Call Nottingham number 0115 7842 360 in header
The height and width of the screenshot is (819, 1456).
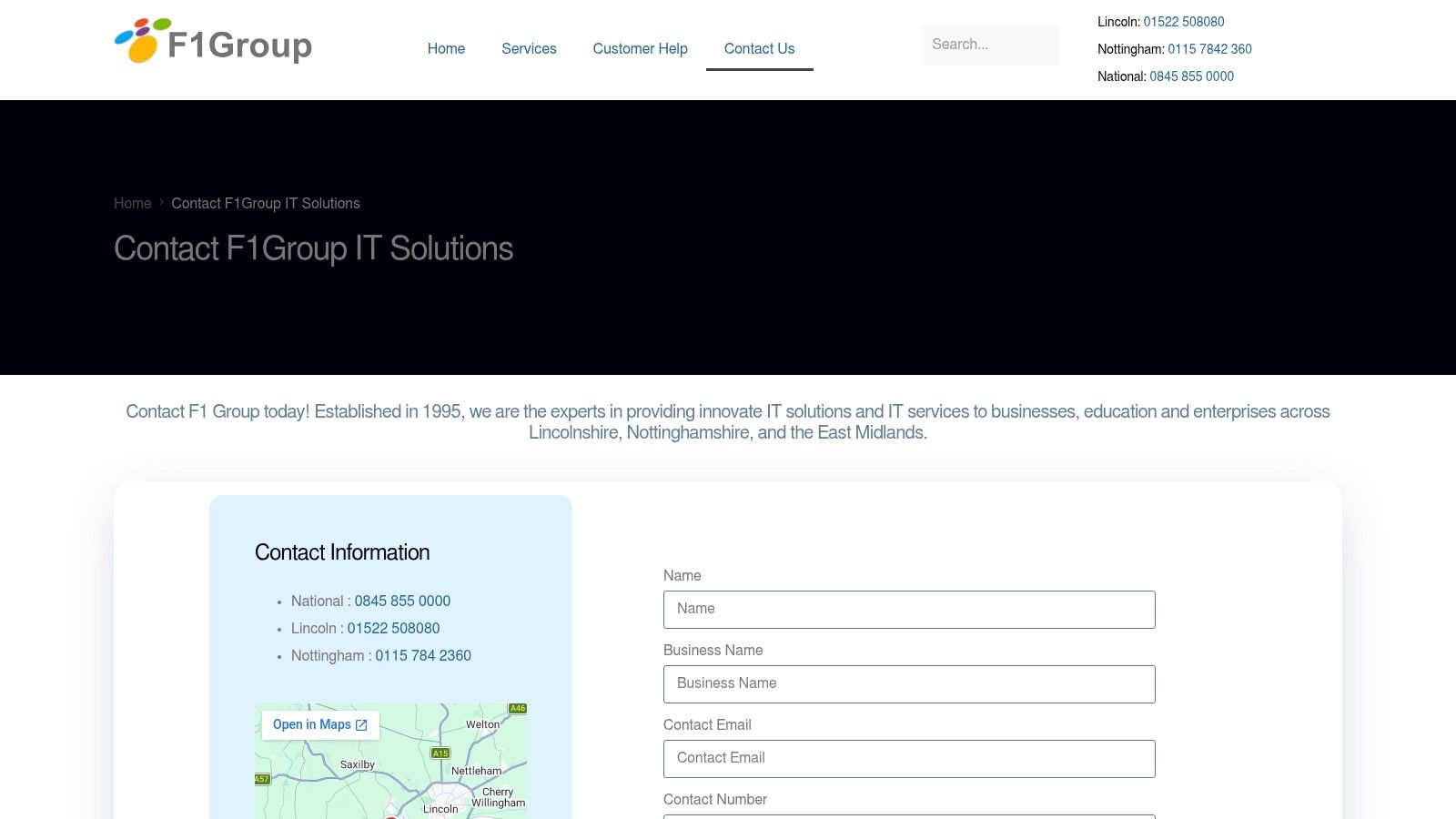pyautogui.click(x=1209, y=49)
